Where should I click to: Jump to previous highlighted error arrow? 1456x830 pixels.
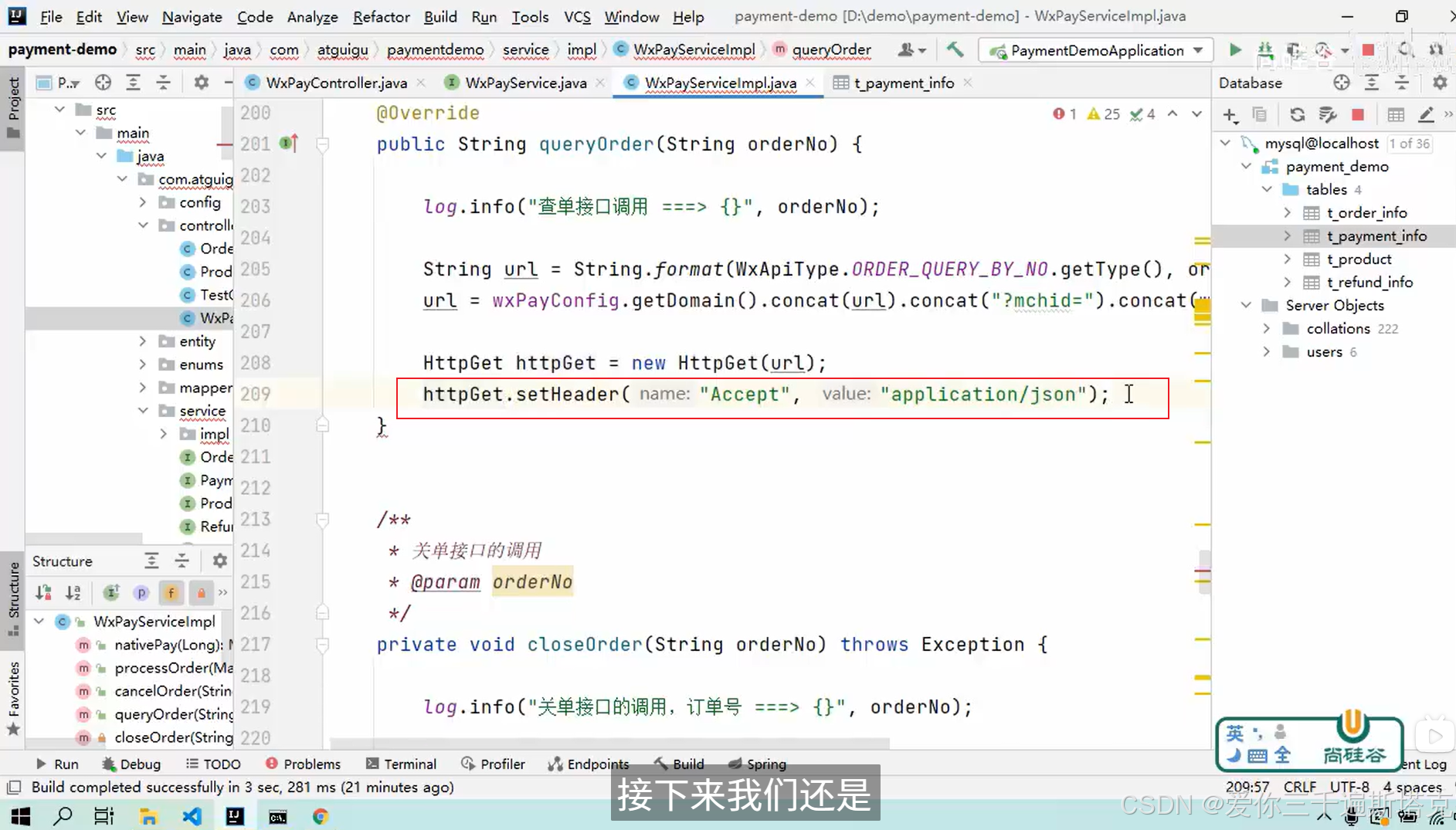click(1173, 114)
